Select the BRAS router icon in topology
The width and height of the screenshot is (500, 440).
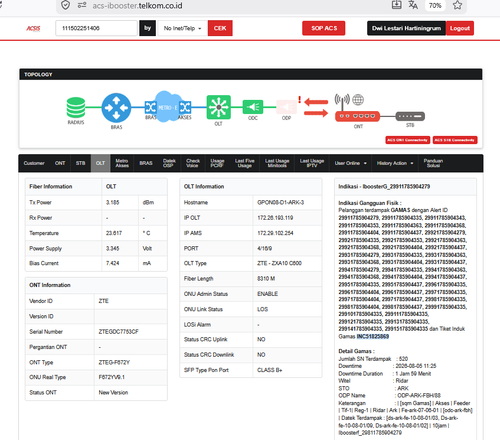[116, 107]
